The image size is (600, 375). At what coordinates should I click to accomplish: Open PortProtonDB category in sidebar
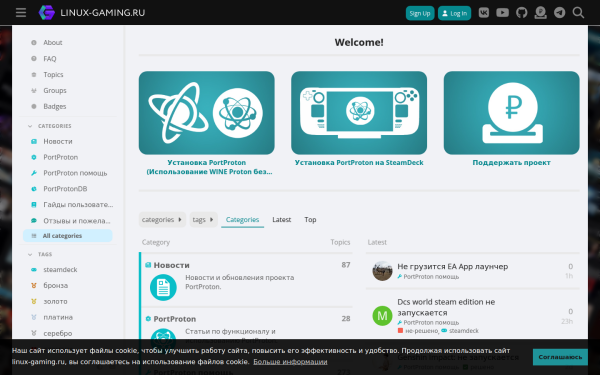tap(65, 189)
